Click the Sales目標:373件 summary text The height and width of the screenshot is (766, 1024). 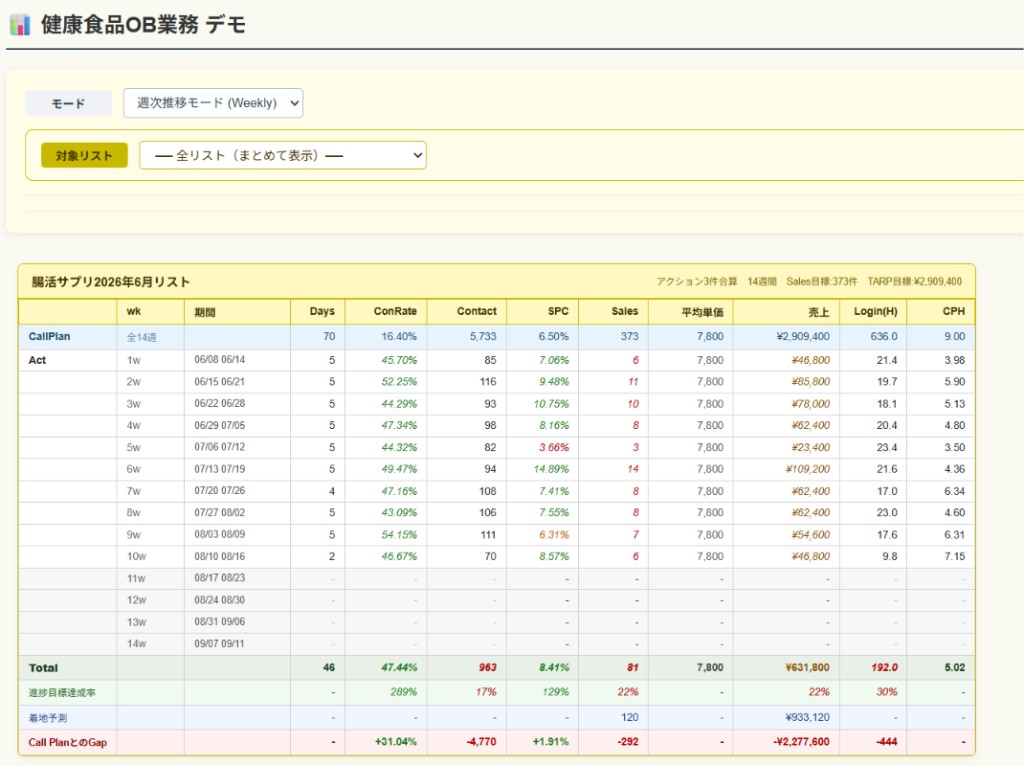(822, 281)
